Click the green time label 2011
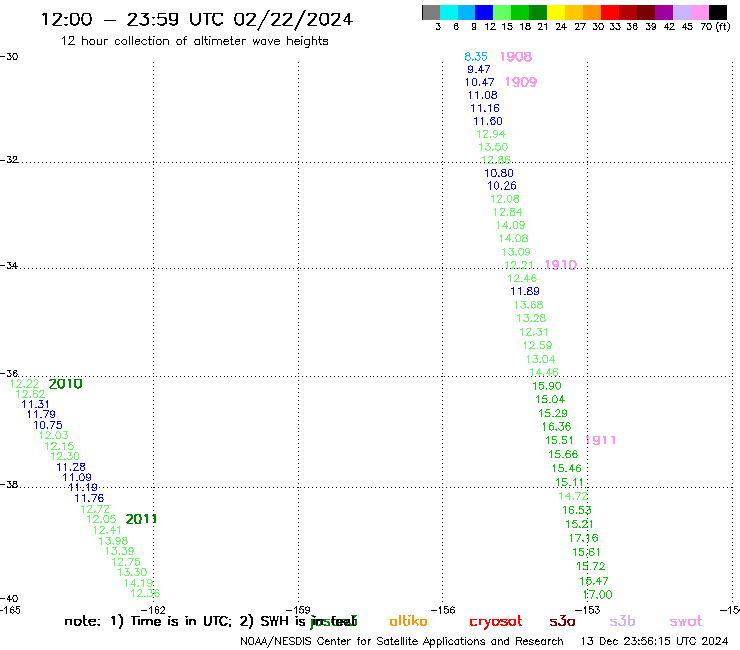 click(x=141, y=519)
